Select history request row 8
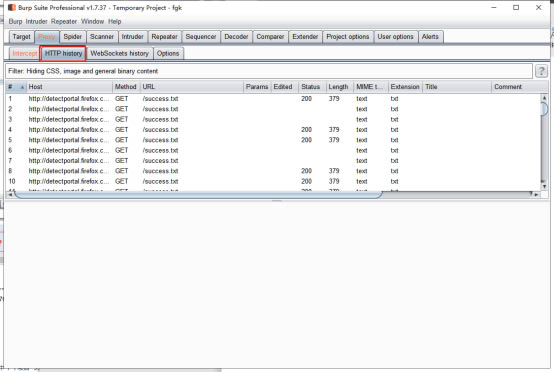The height and width of the screenshot is (372, 554). [x=273, y=171]
